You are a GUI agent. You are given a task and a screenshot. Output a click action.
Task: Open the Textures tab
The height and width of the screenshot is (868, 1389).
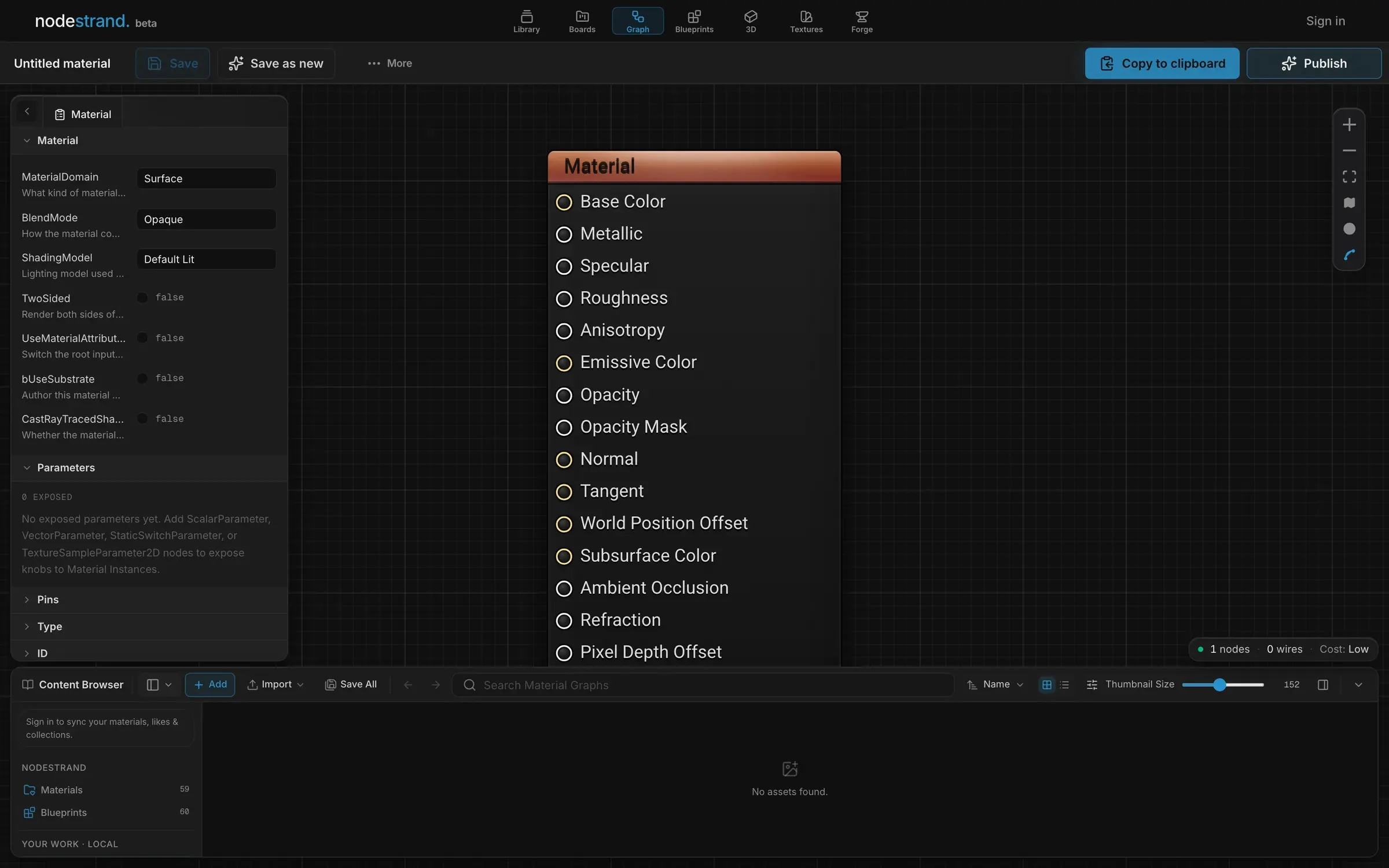[806, 21]
